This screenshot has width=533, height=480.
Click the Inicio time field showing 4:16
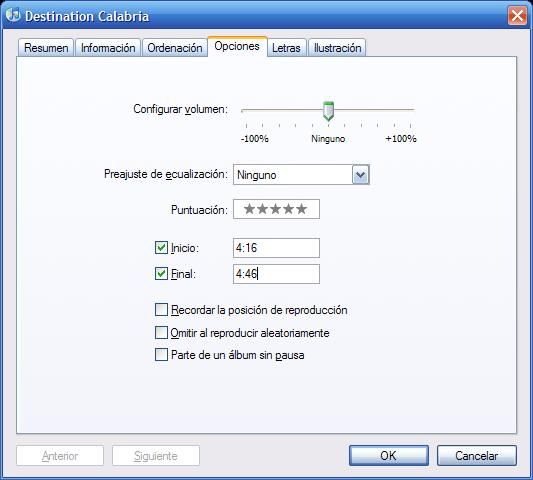pos(276,248)
